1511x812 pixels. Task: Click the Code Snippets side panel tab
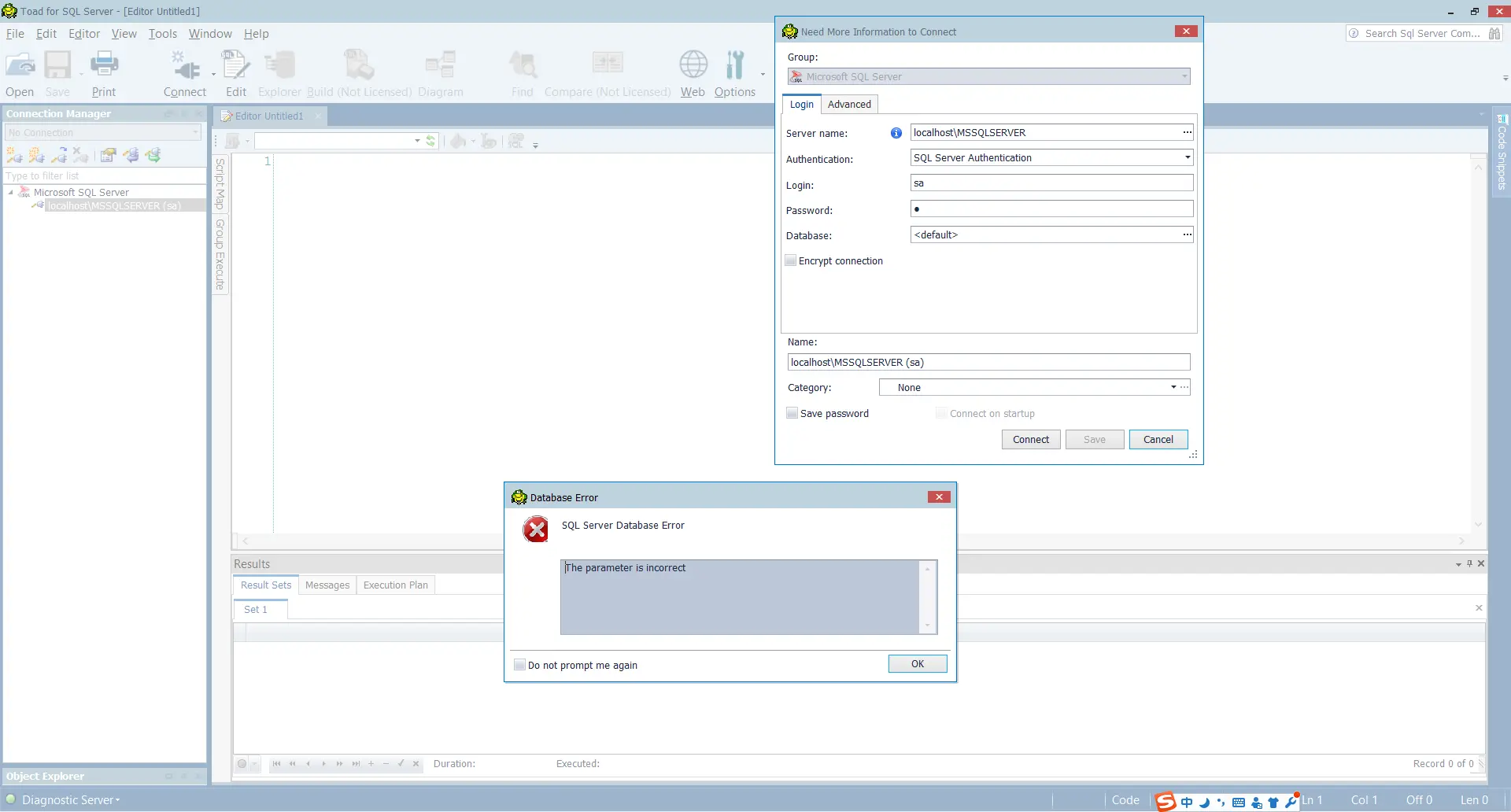(1502, 153)
